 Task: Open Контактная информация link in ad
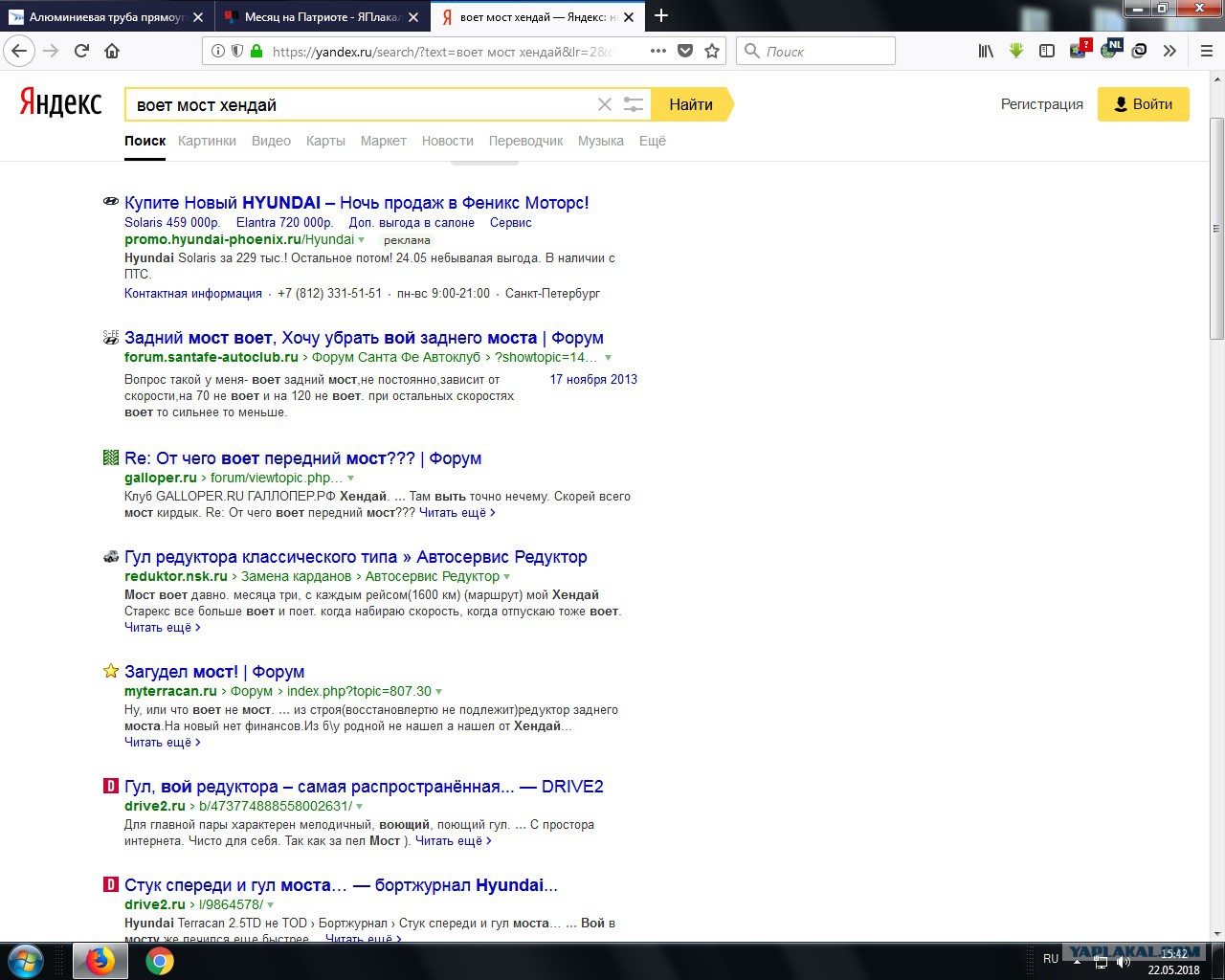point(193,294)
